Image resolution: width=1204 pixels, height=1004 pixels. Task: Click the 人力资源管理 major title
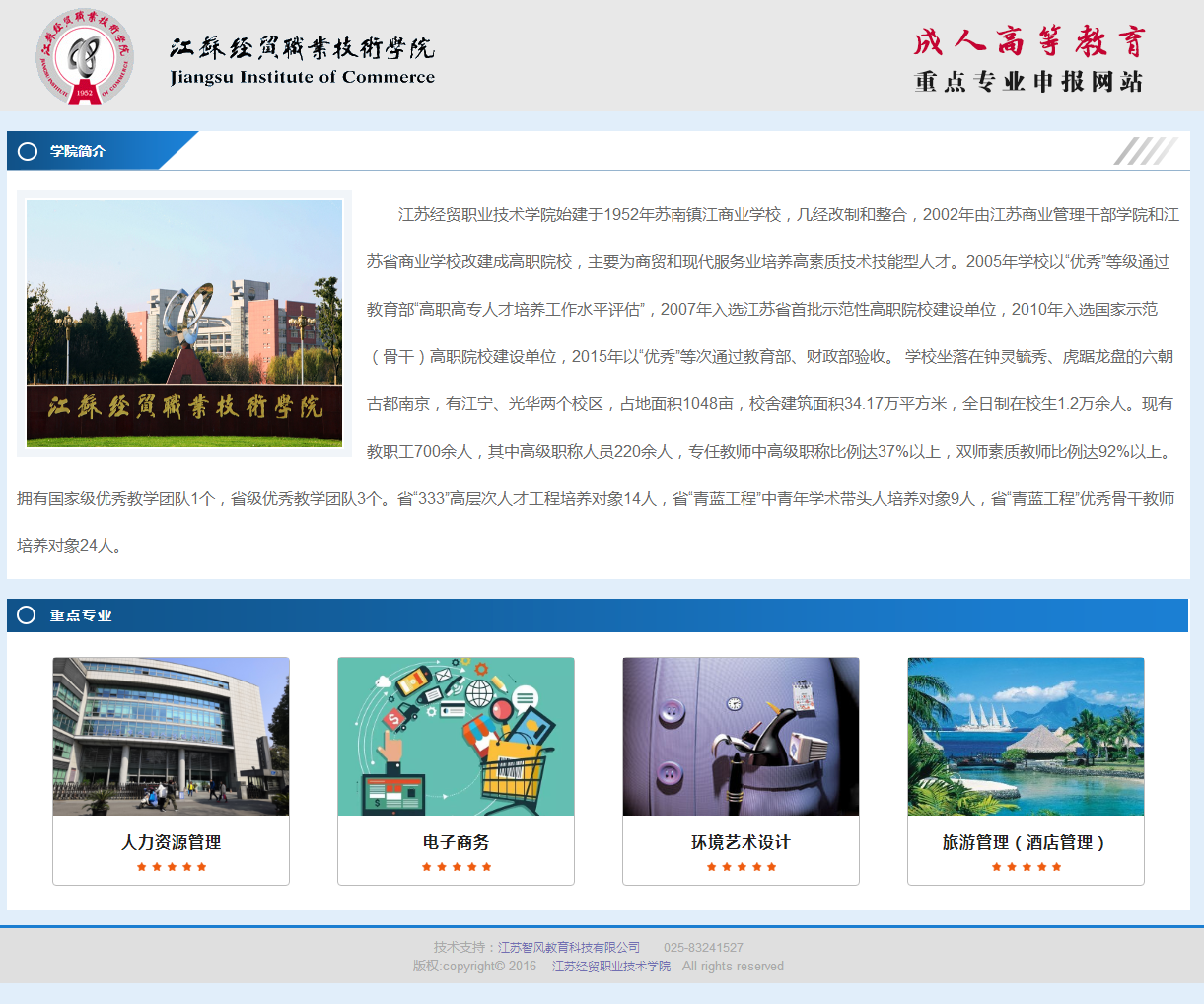172,842
